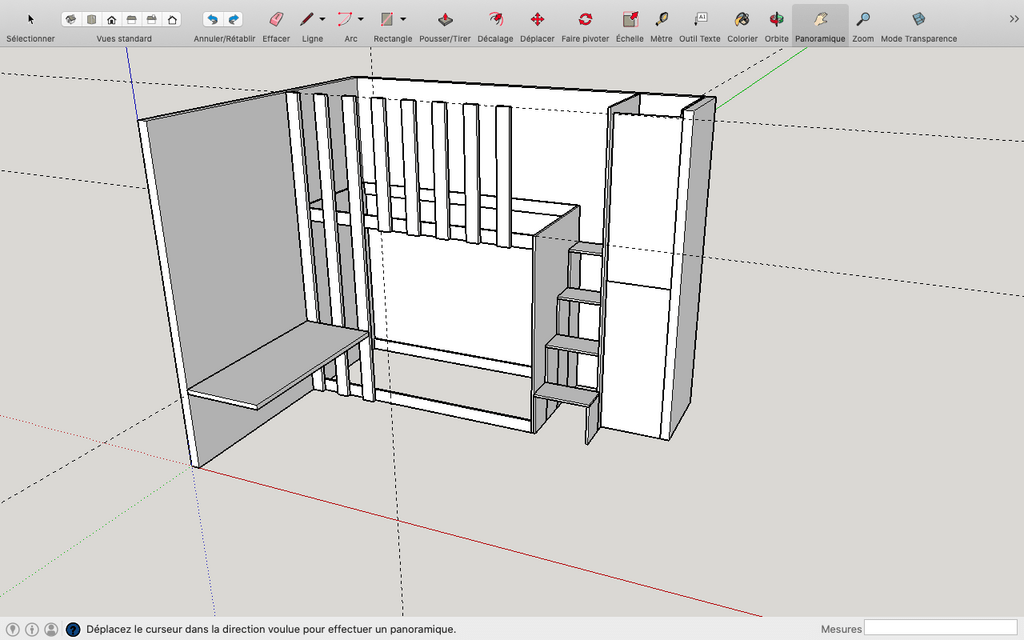Open the Outil Texte tool
Screen dimensions: 1024x640
[700, 19]
